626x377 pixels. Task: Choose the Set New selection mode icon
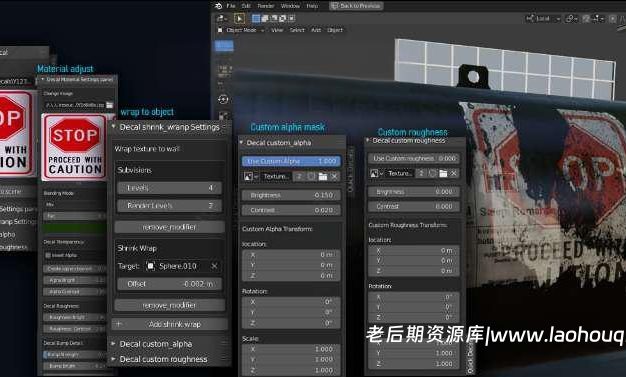tap(256, 18)
